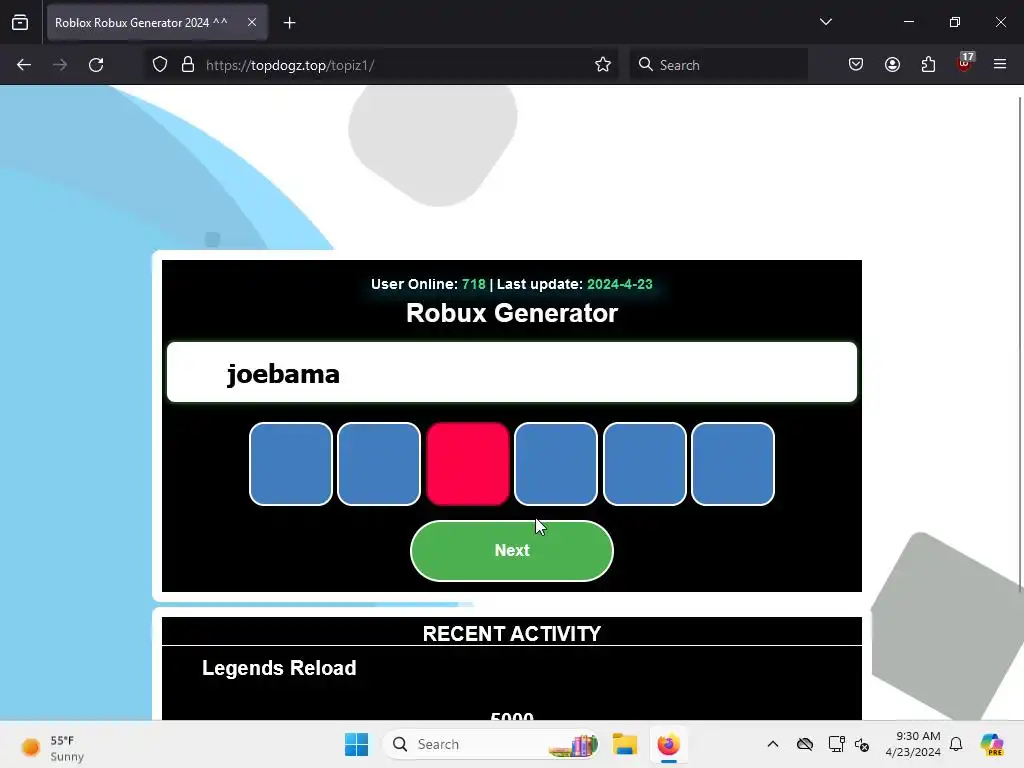Click the forward navigation arrow

point(60,65)
